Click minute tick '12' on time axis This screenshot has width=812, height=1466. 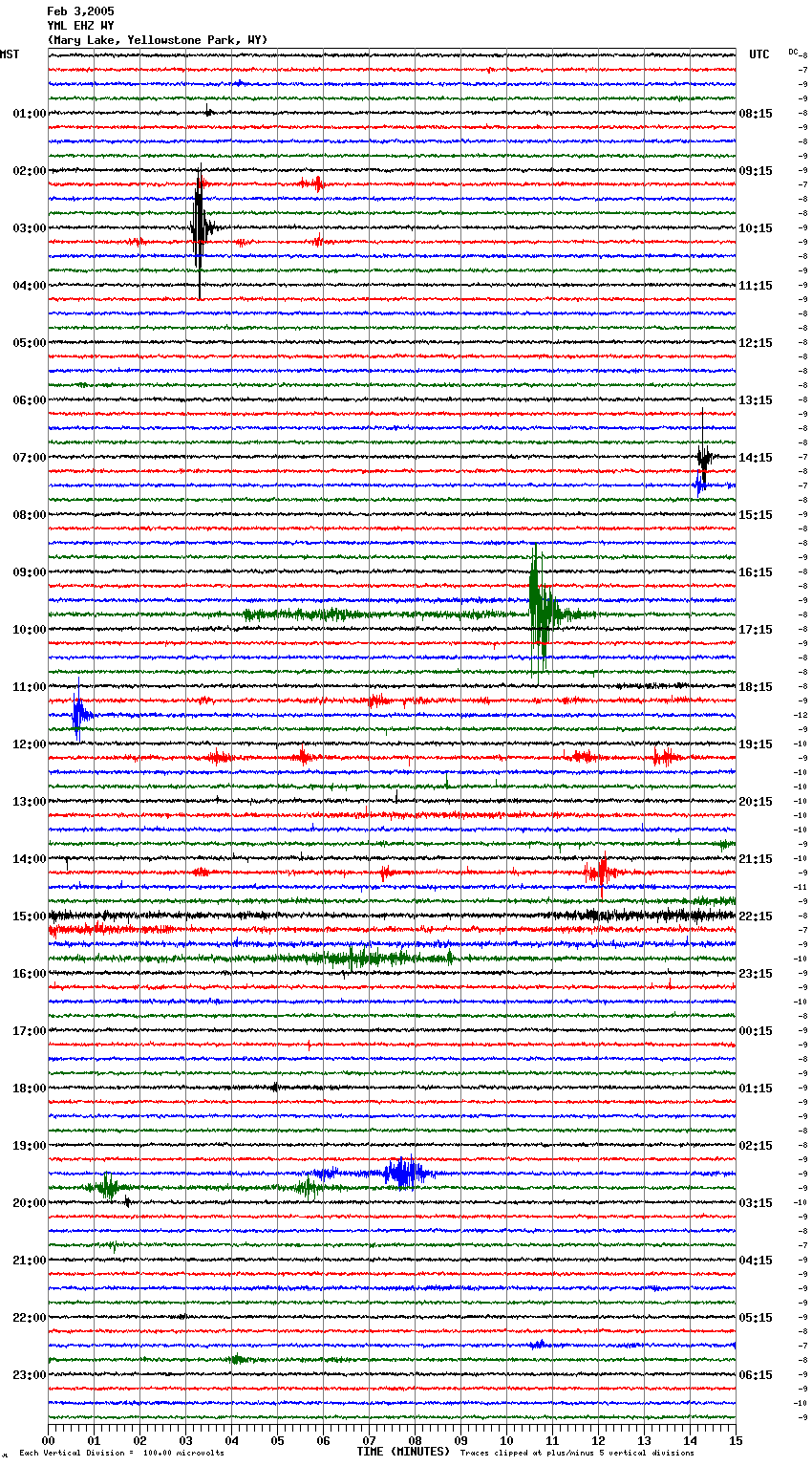click(x=598, y=1440)
